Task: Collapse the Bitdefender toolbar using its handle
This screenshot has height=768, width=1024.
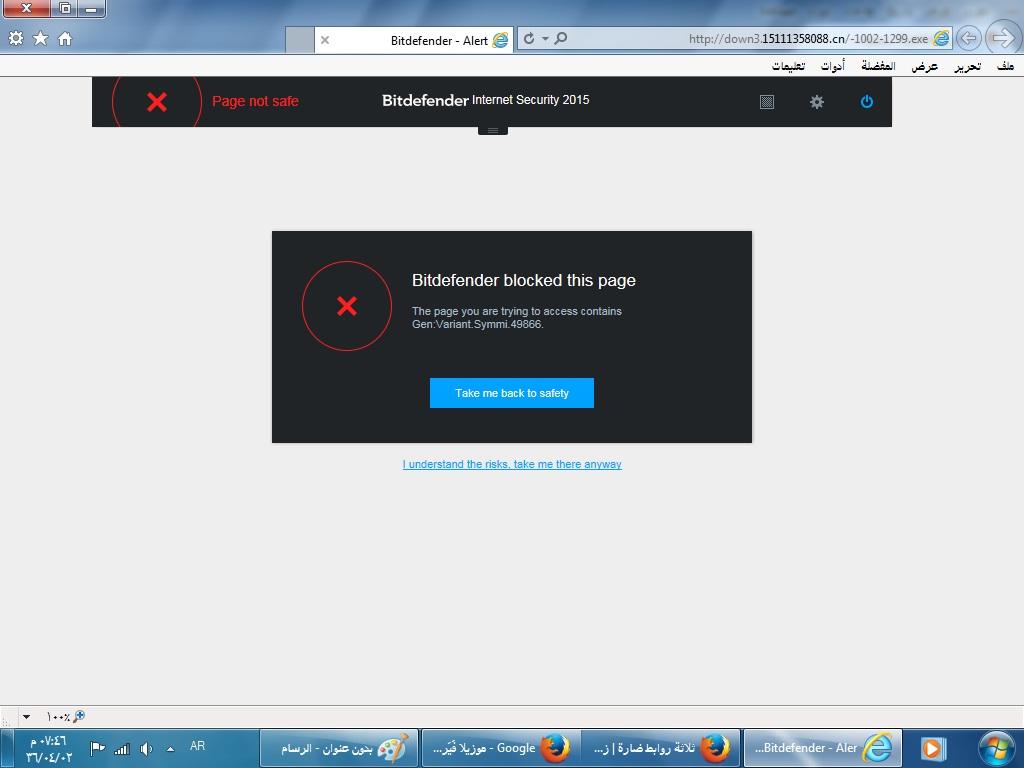Action: pyautogui.click(x=493, y=131)
